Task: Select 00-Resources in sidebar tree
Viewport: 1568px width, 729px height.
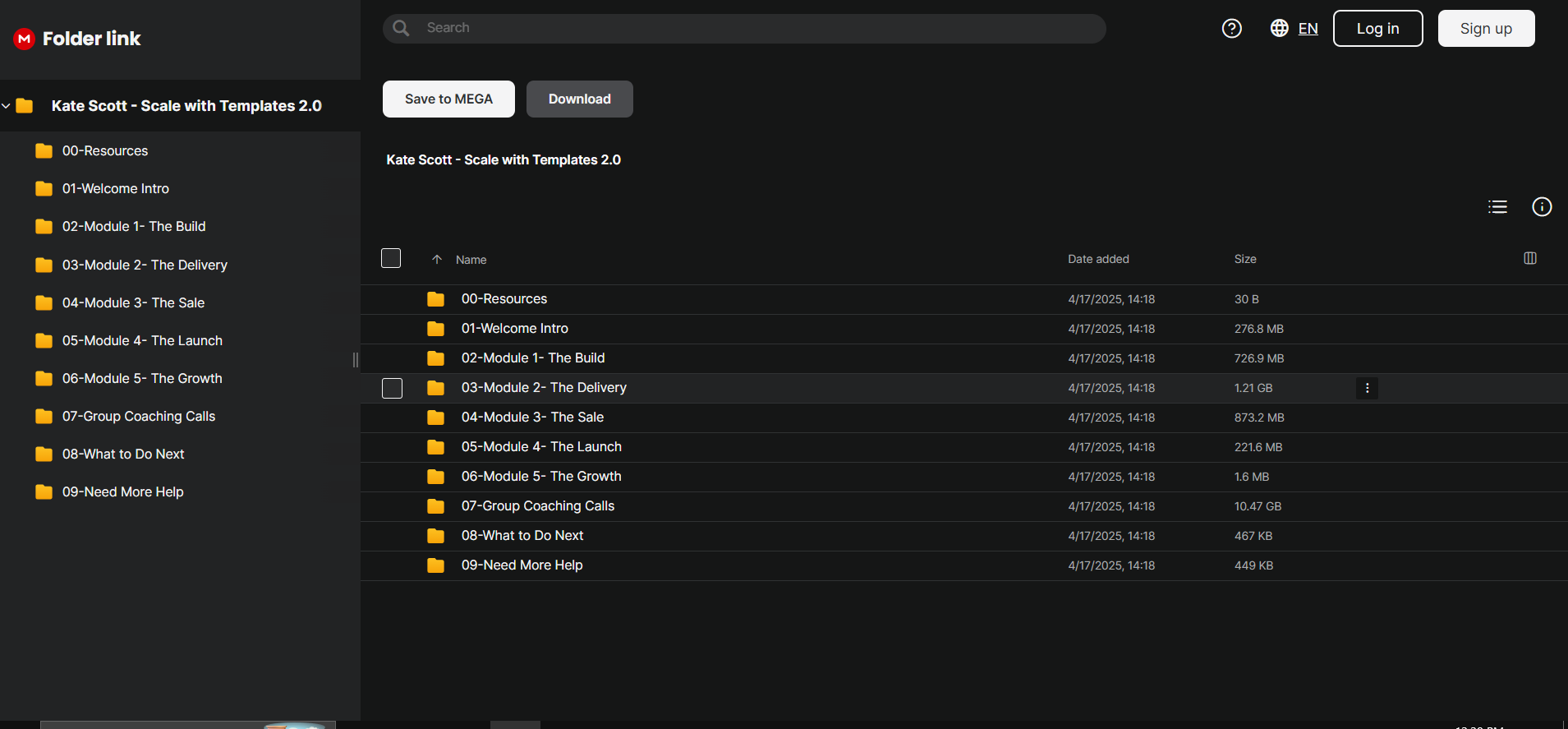Action: (105, 151)
